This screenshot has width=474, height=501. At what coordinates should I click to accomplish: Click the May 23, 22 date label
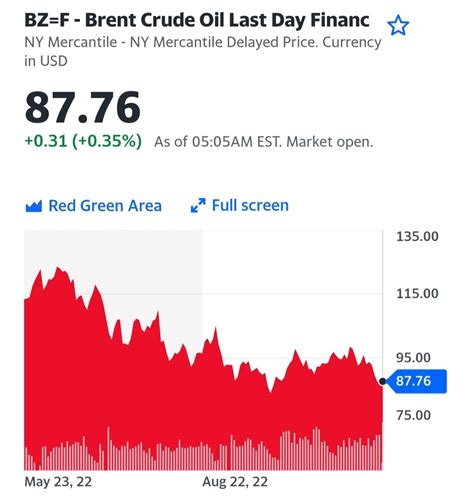tap(58, 482)
